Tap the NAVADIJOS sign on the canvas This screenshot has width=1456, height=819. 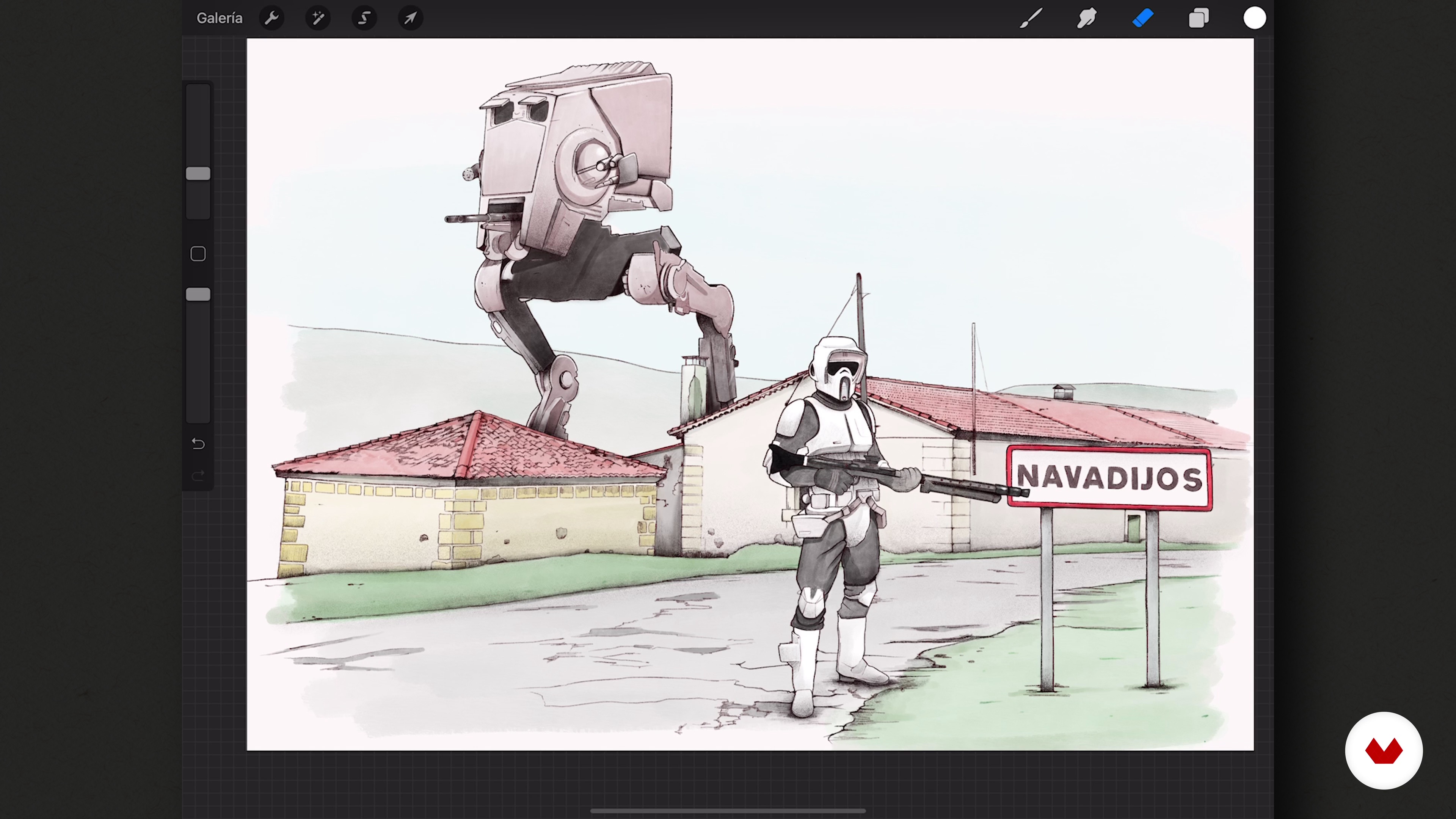pos(1109,478)
